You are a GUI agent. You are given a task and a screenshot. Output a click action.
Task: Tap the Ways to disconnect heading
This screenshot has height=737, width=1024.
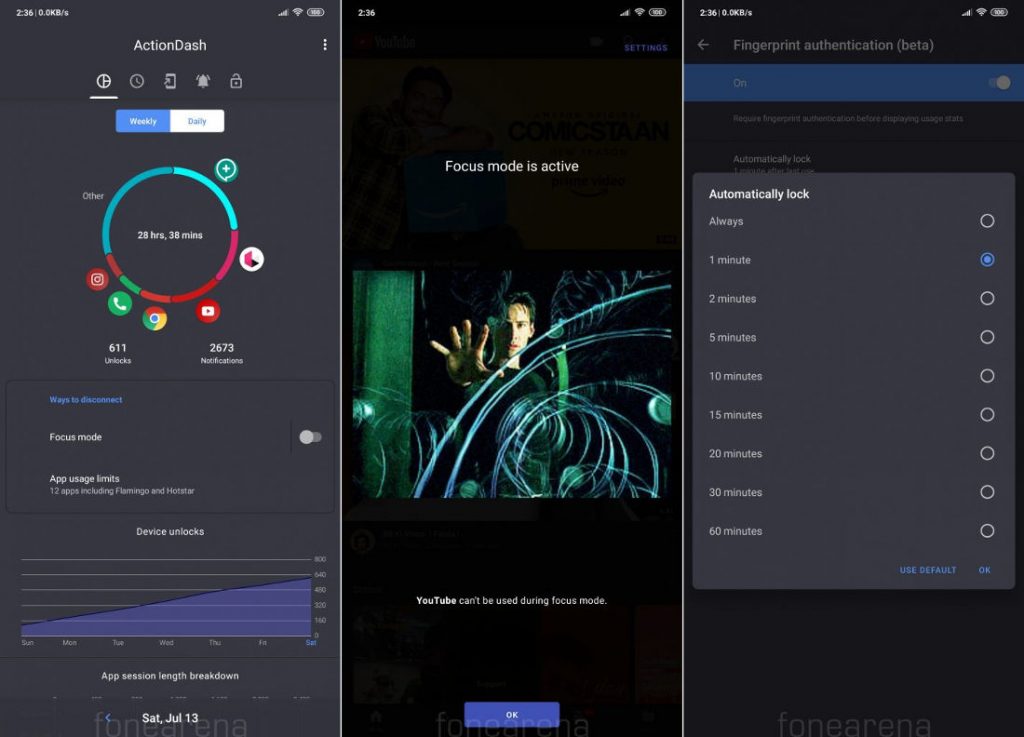[x=86, y=400]
